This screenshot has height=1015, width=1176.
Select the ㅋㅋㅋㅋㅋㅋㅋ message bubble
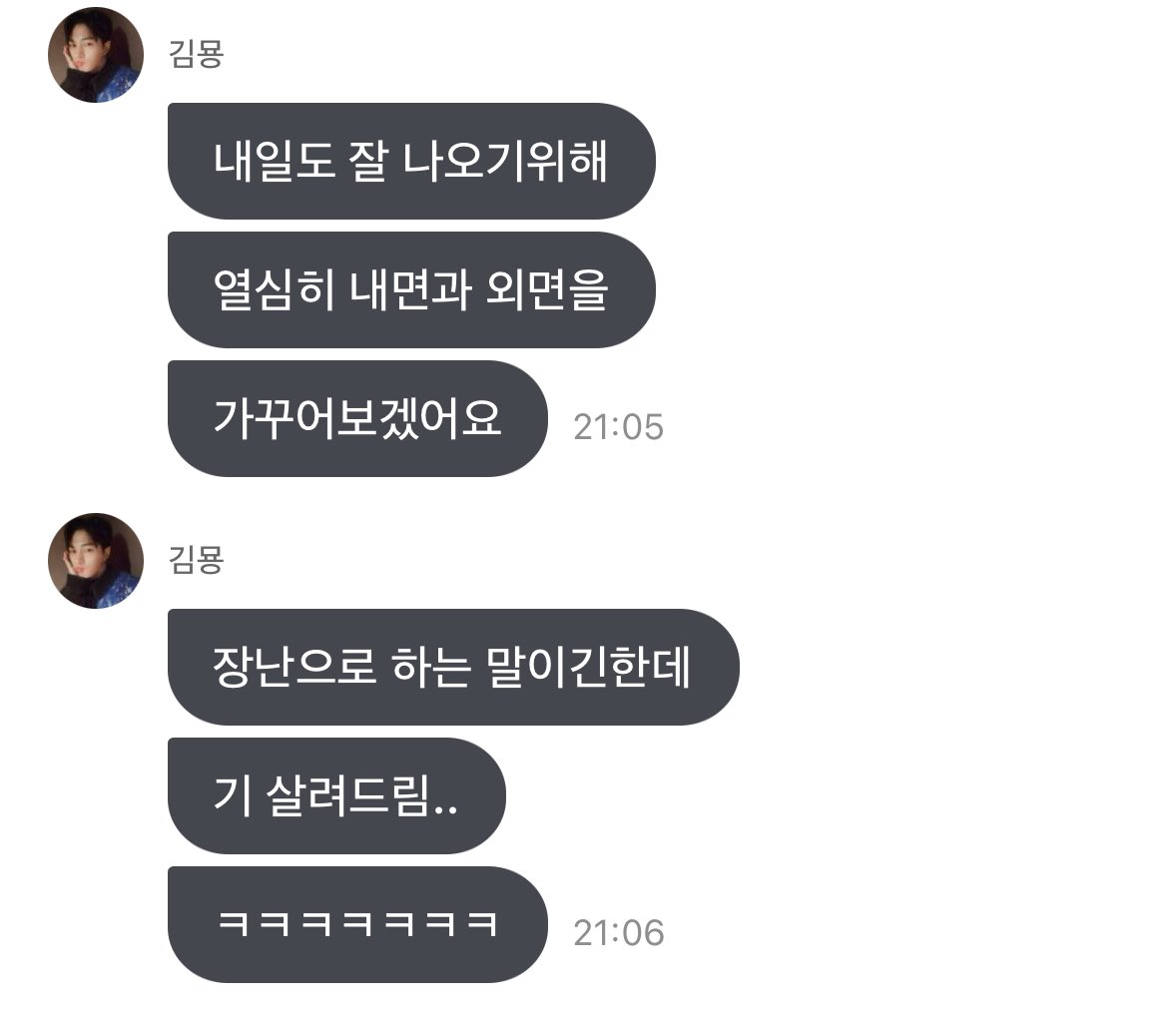357,924
